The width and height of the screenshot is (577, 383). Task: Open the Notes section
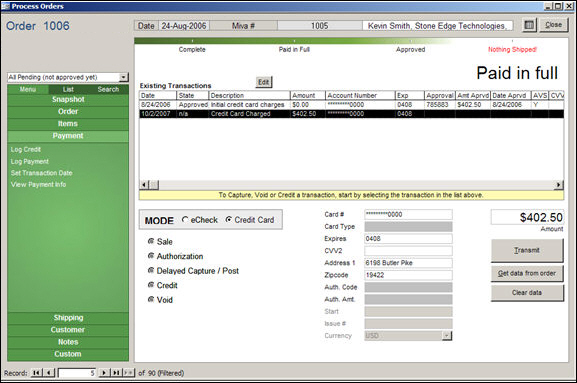[x=68, y=342]
